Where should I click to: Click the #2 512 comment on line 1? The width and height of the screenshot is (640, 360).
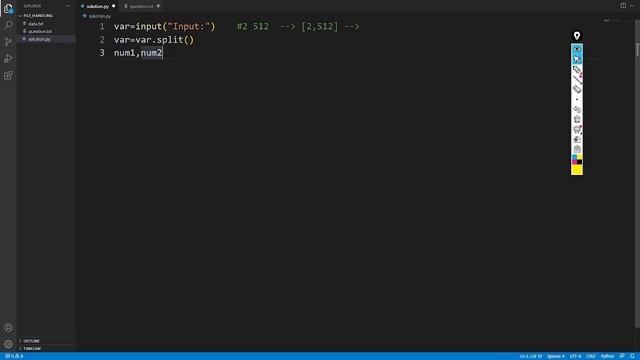(x=253, y=27)
